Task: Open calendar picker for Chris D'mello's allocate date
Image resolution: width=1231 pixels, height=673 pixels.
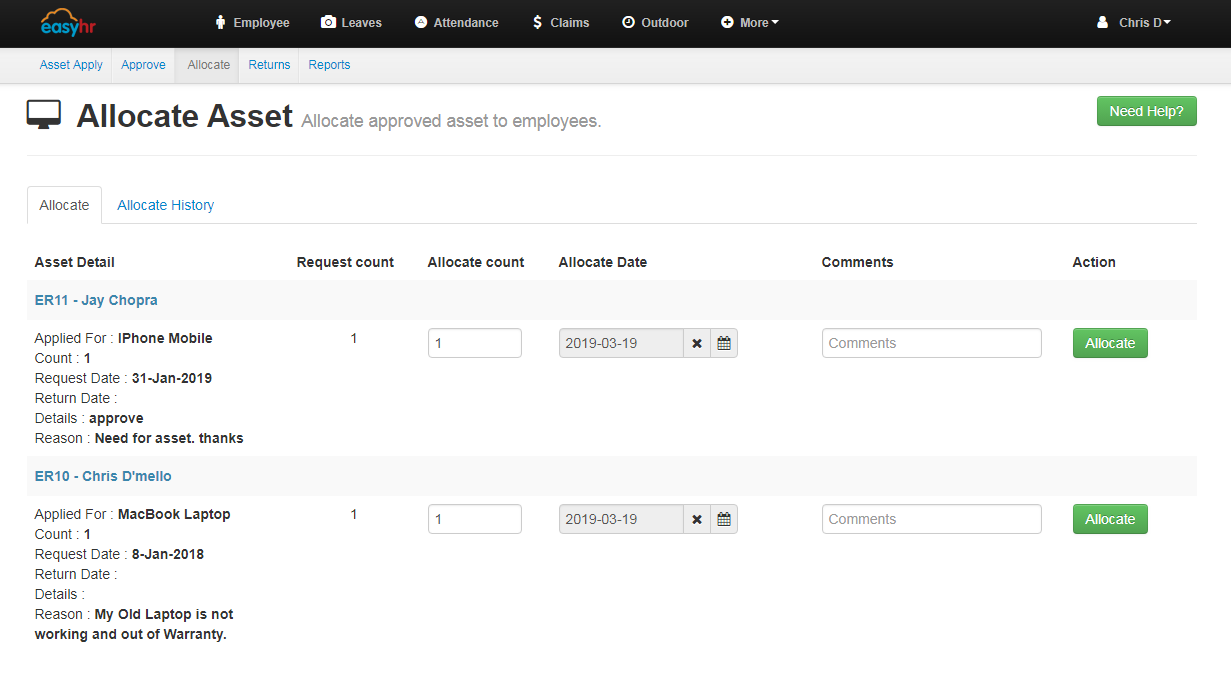Action: [x=724, y=519]
